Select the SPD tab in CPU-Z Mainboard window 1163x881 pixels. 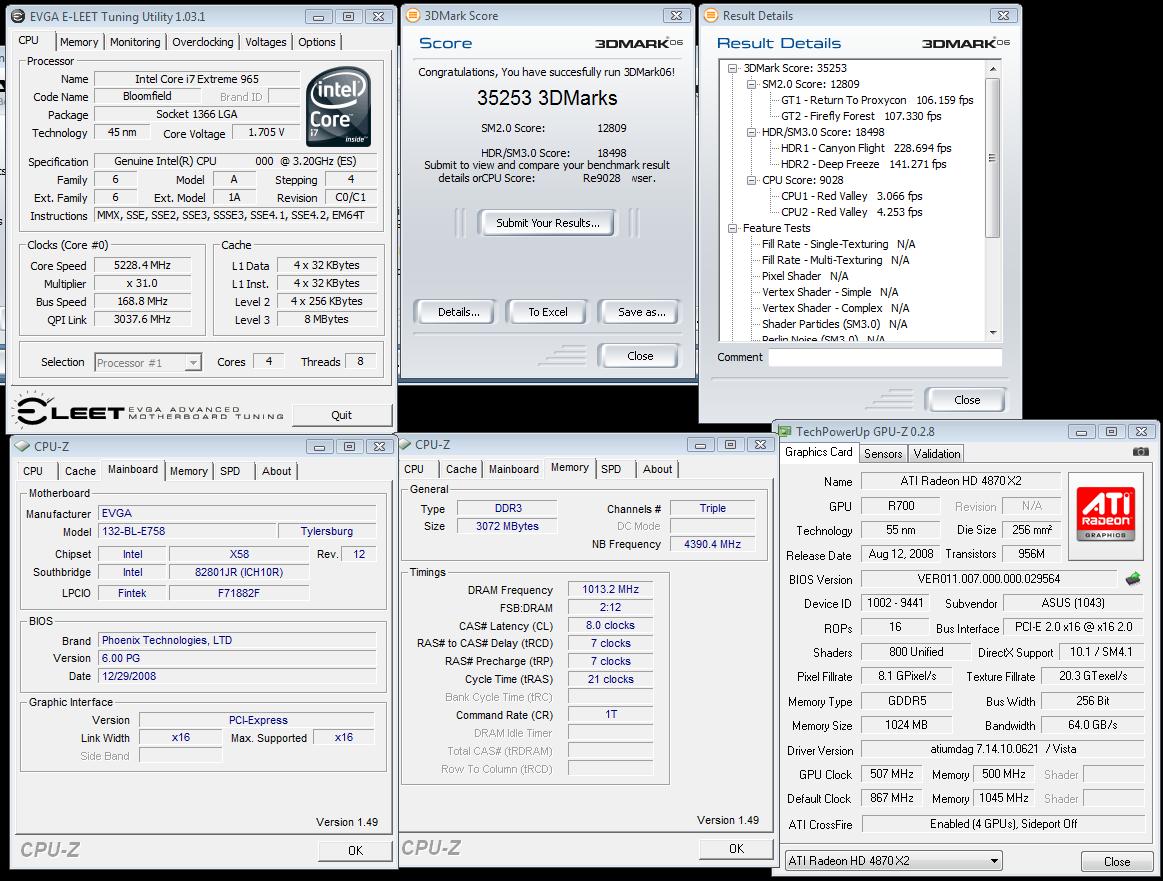click(230, 471)
